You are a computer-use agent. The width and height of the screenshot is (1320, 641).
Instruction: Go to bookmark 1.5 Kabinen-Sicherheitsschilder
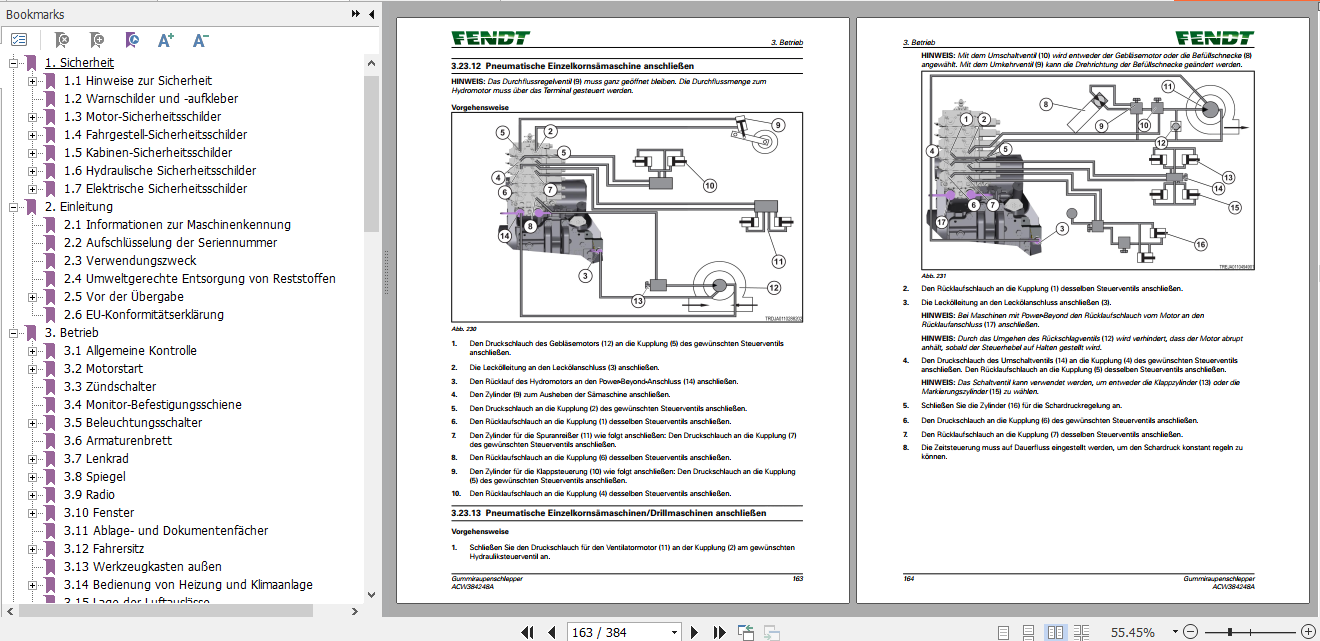148,153
